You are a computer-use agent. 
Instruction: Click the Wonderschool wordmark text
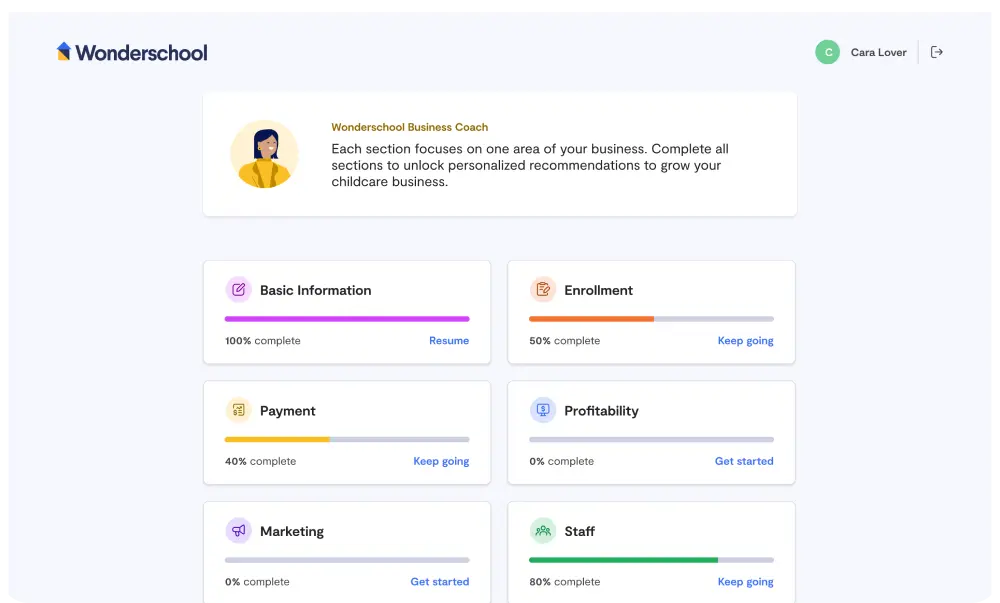(x=142, y=53)
